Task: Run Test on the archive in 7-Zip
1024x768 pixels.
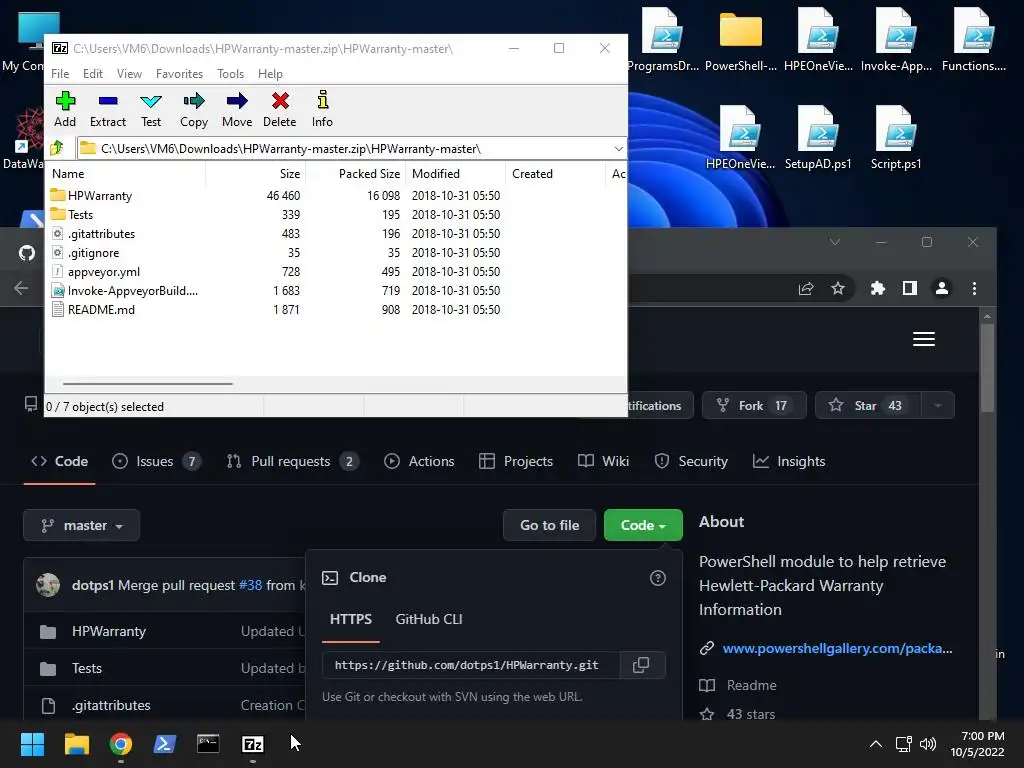Action: (151, 109)
